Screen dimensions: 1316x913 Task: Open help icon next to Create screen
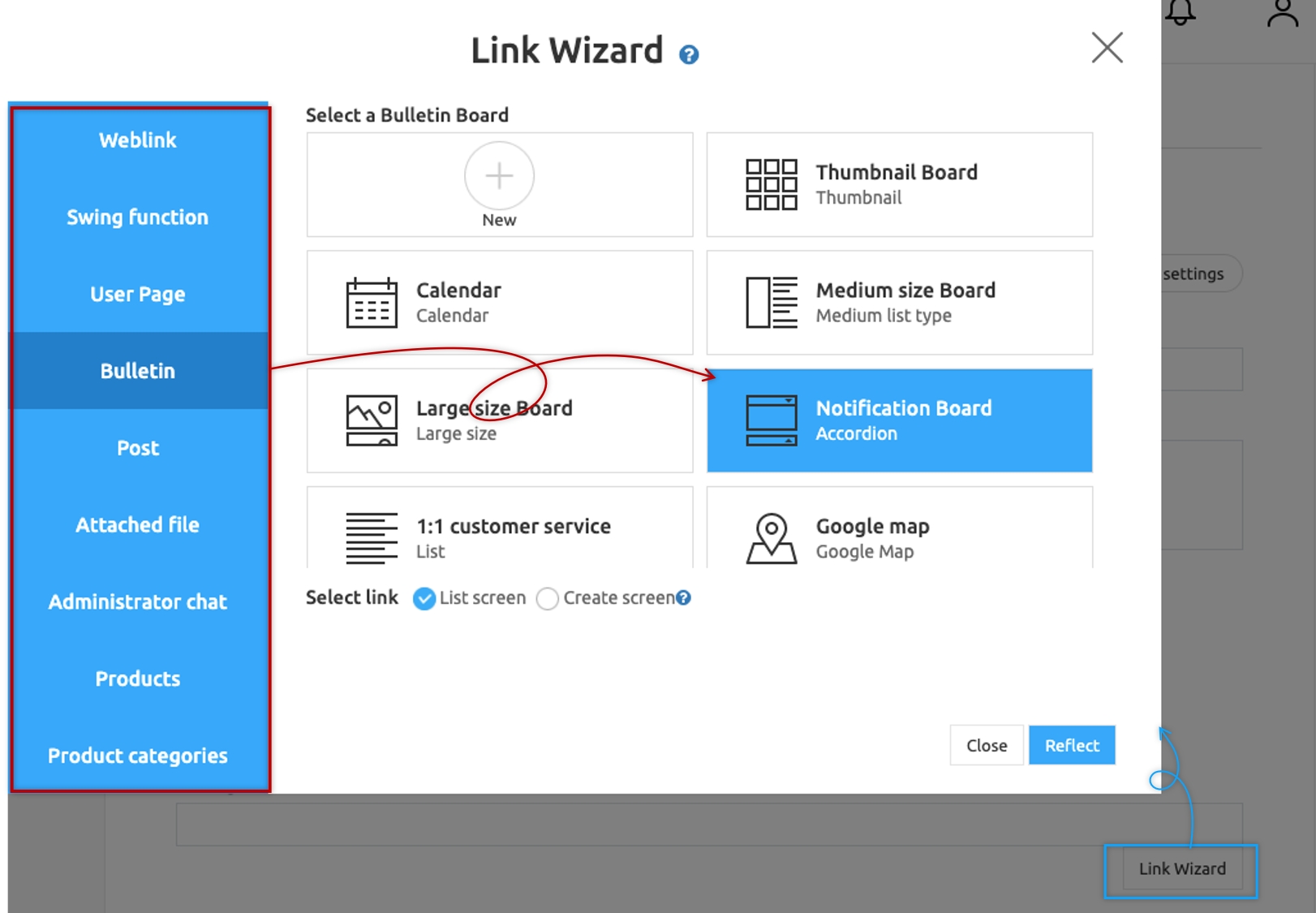[684, 597]
